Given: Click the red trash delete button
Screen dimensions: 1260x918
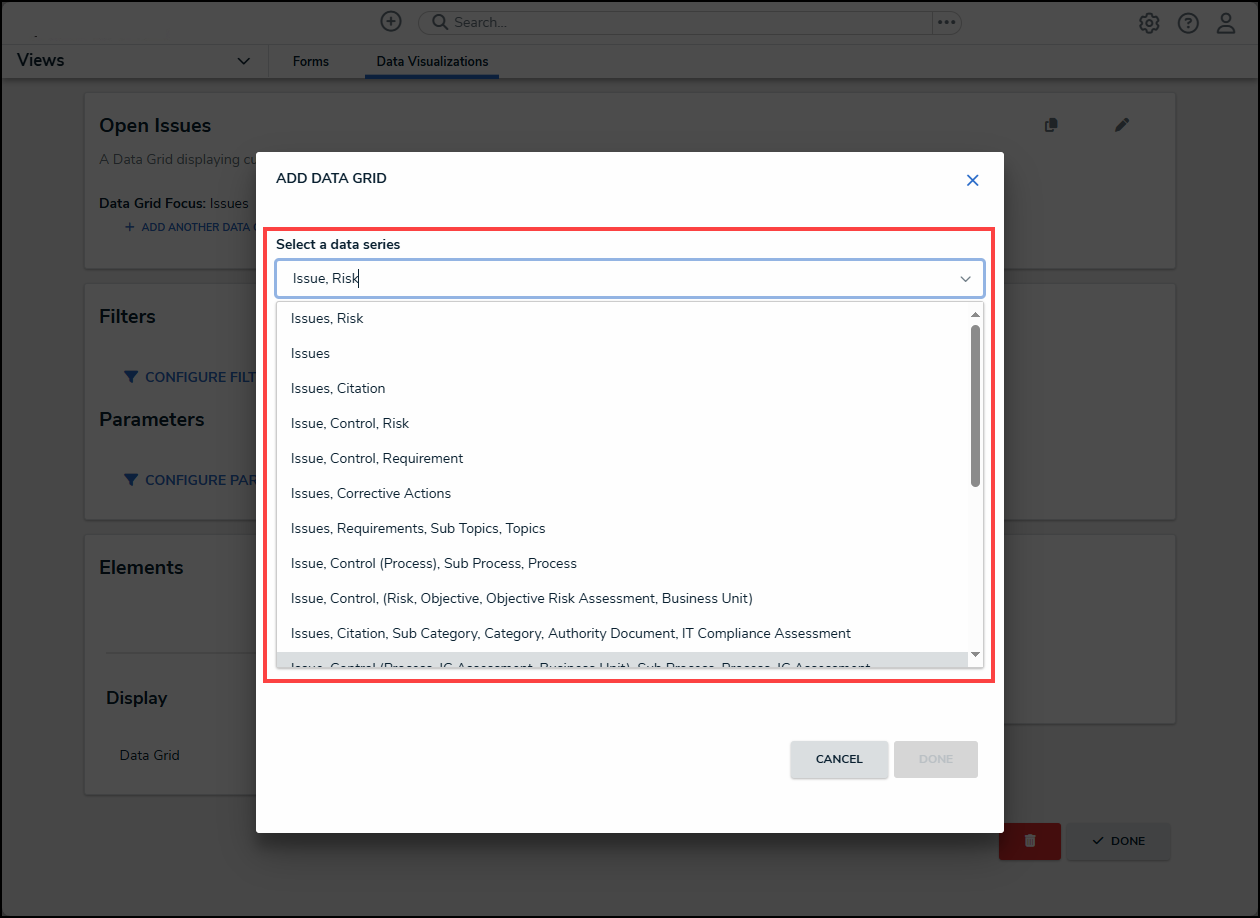Looking at the screenshot, I should click(x=1029, y=841).
